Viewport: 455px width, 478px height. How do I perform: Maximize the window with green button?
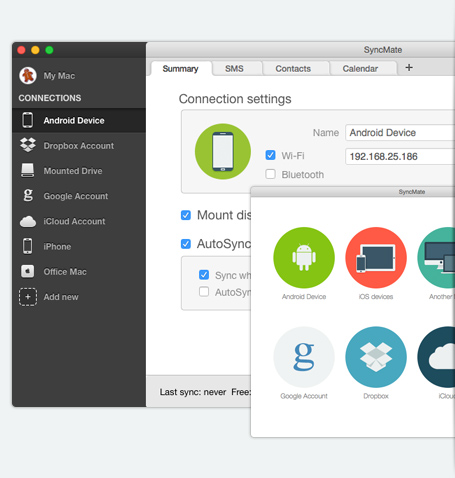click(49, 50)
